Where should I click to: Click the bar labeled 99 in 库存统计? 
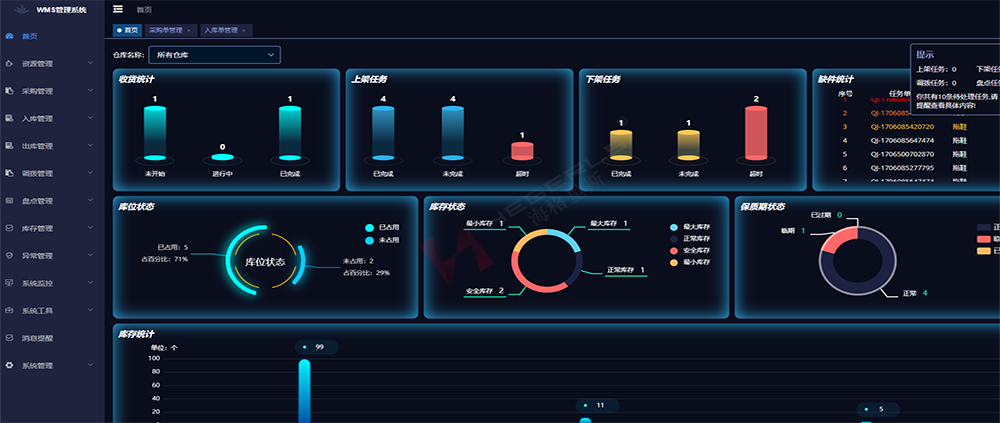[304, 390]
